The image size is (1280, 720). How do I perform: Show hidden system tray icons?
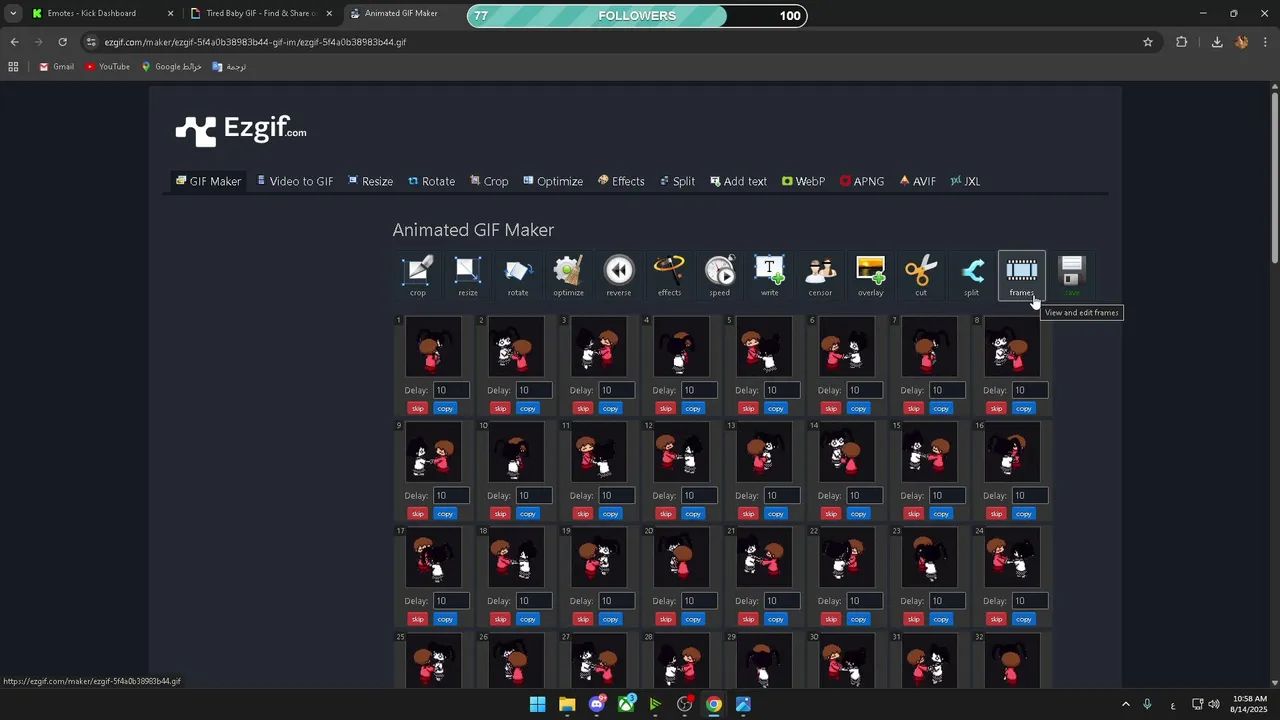tap(1125, 704)
